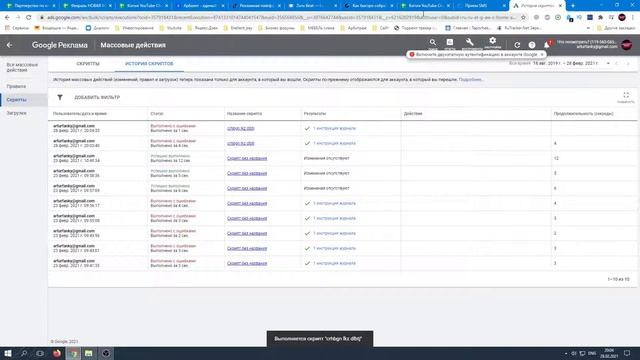
Task: Refresh data with the header refresh icon
Action: tap(517, 45)
